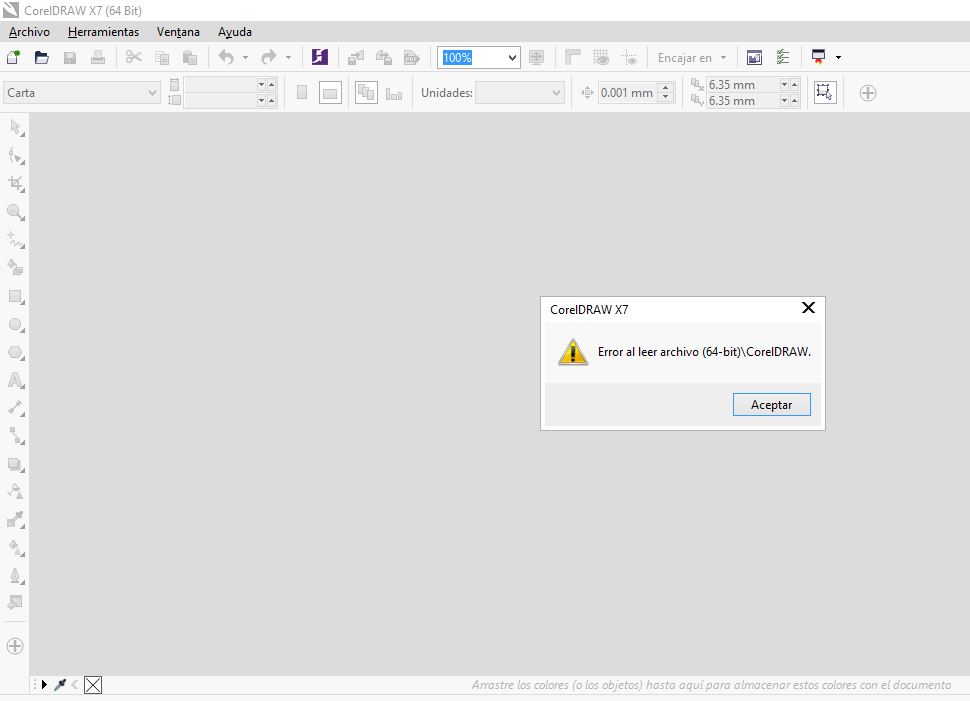The image size is (970, 701).
Task: Open the document palette flyout arrow
Action: (44, 685)
